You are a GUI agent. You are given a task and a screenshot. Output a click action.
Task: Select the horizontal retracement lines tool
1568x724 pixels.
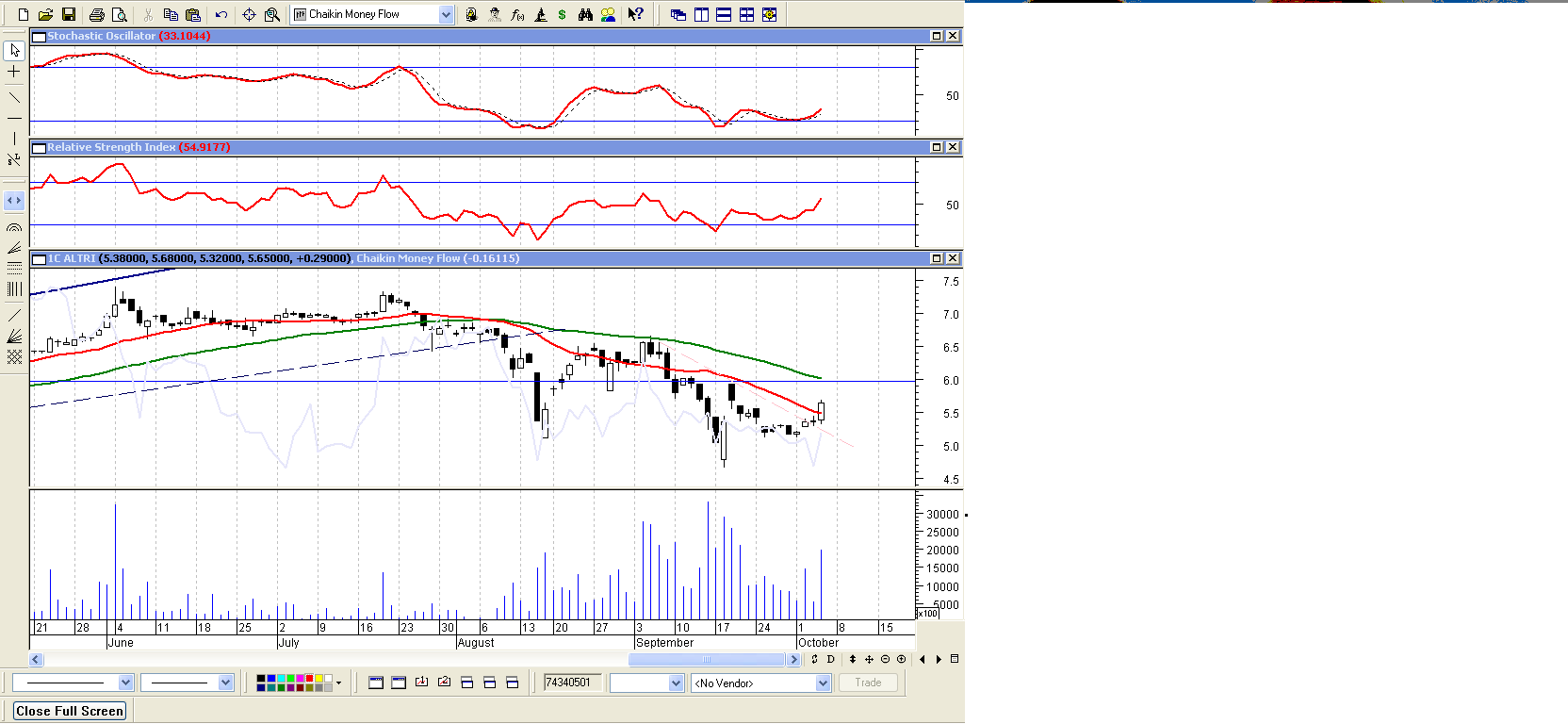[x=14, y=268]
